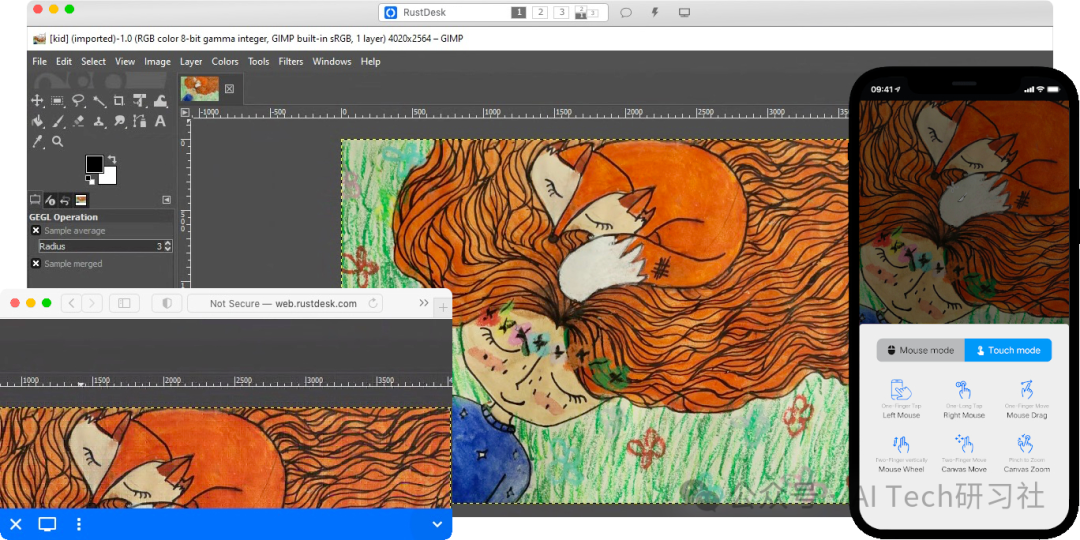This screenshot has height=540, width=1080.
Task: Click the web.rustdesk.com address bar
Action: point(285,303)
